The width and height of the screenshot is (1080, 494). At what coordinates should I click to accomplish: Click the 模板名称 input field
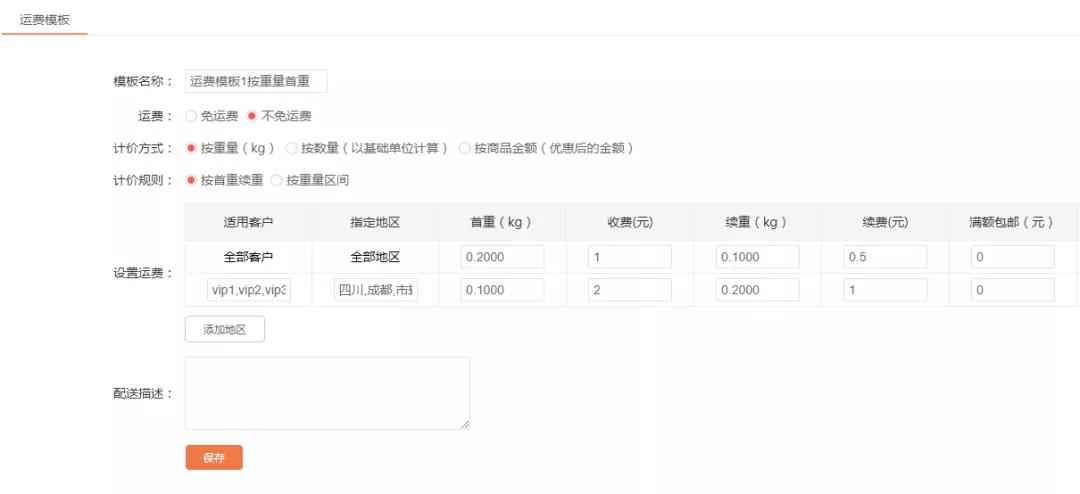(256, 82)
